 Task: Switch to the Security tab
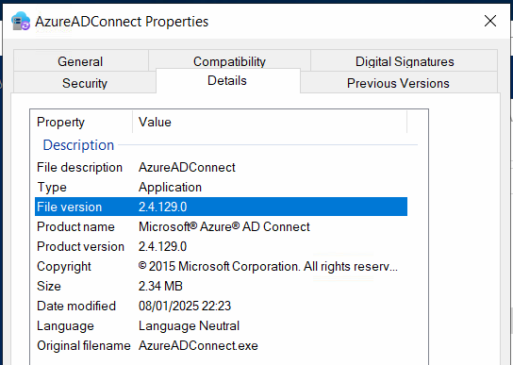pos(85,83)
